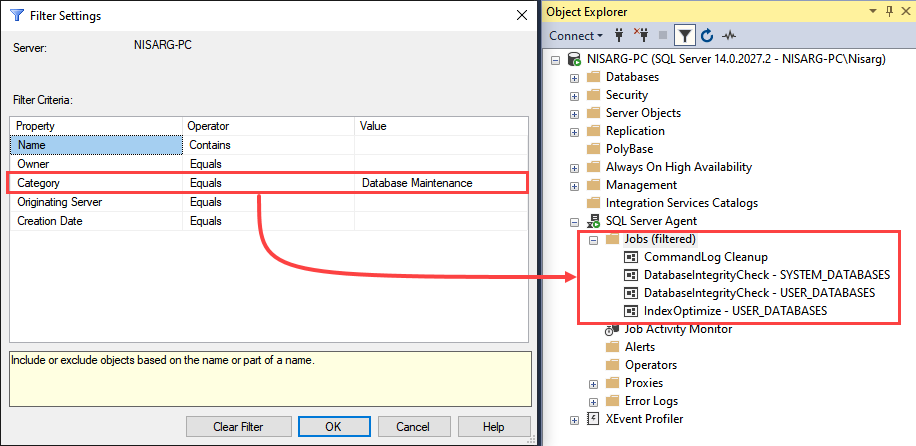Expand the Security folder node

point(575,95)
